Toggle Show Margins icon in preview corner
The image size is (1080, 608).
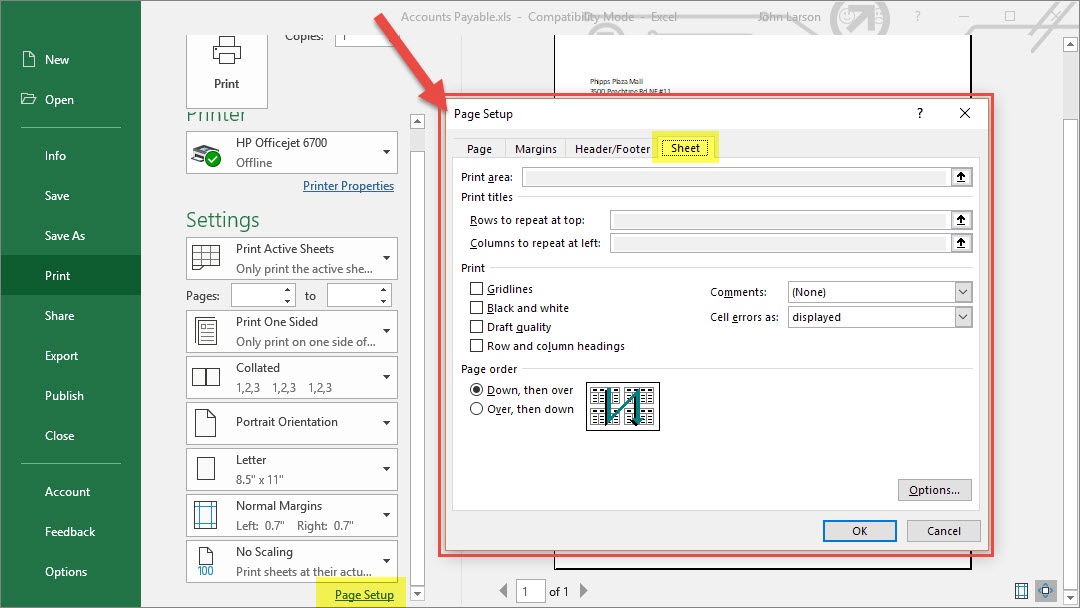tap(1021, 591)
